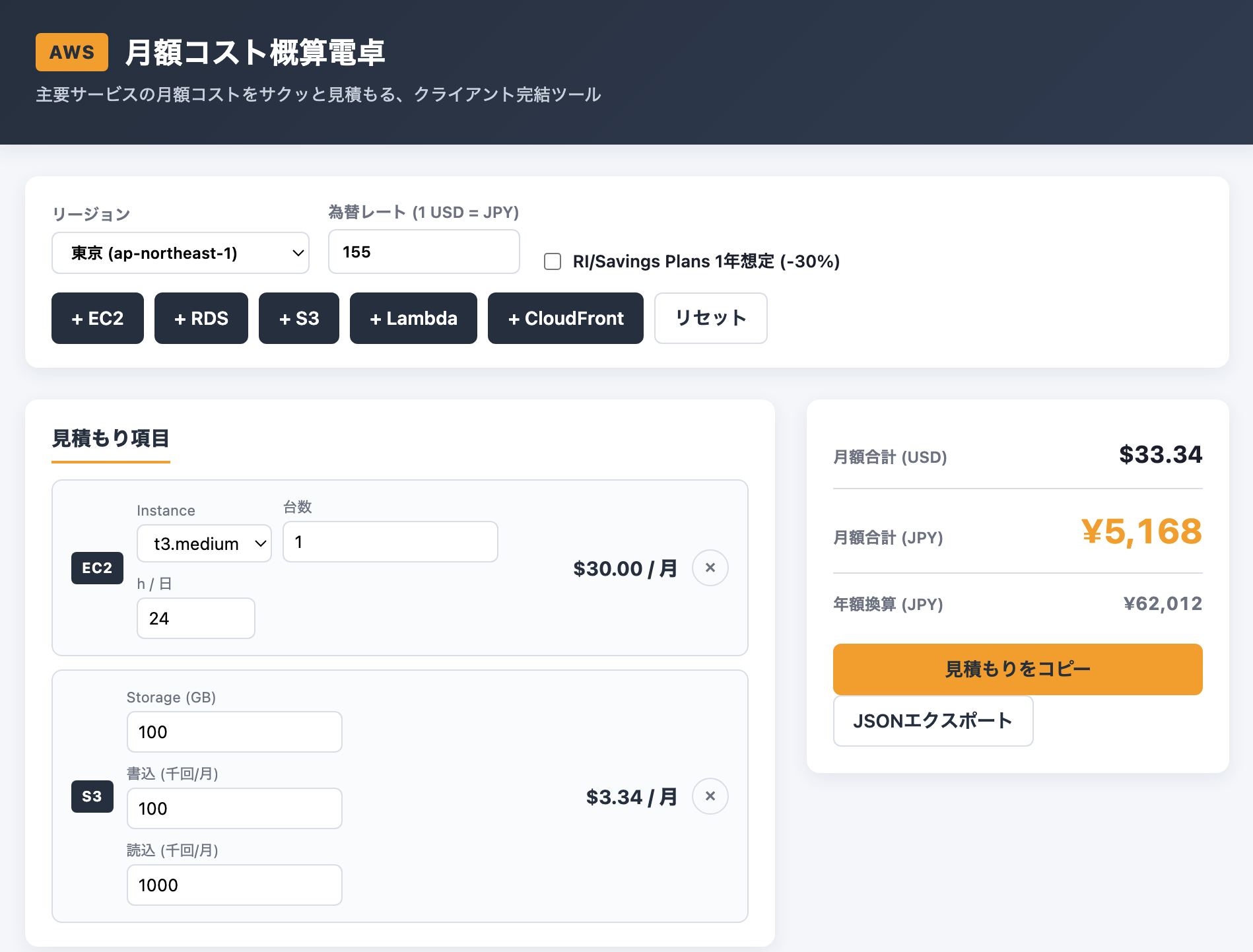Click JSONエクスポート button
The image size is (1253, 952).
tap(933, 721)
